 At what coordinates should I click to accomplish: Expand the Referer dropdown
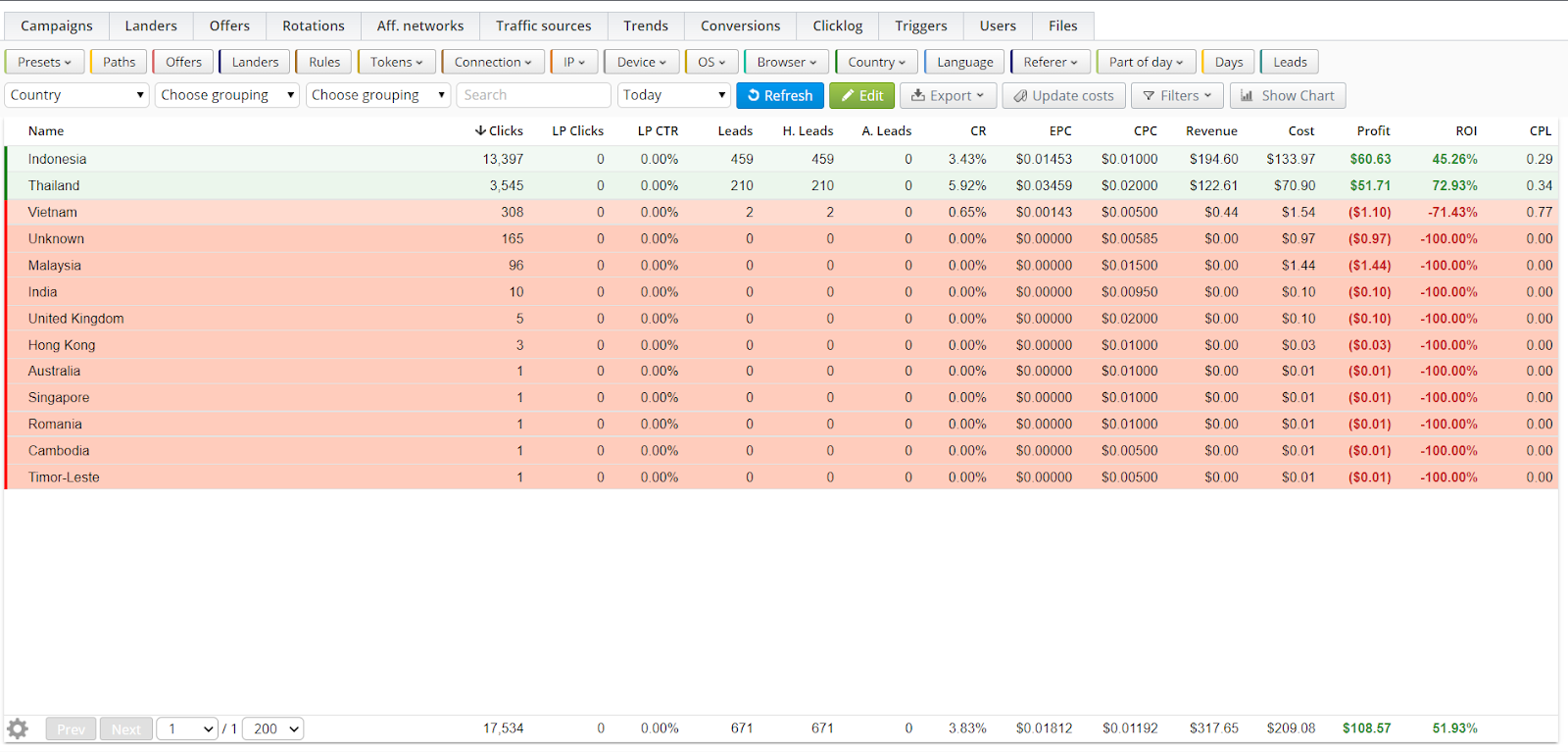(x=1051, y=62)
